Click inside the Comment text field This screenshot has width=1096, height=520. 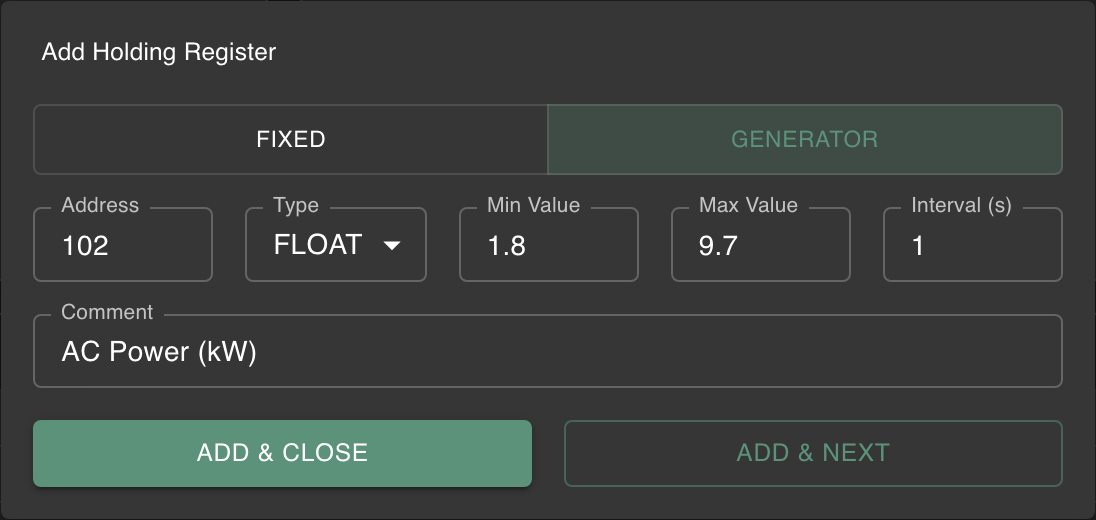547,352
